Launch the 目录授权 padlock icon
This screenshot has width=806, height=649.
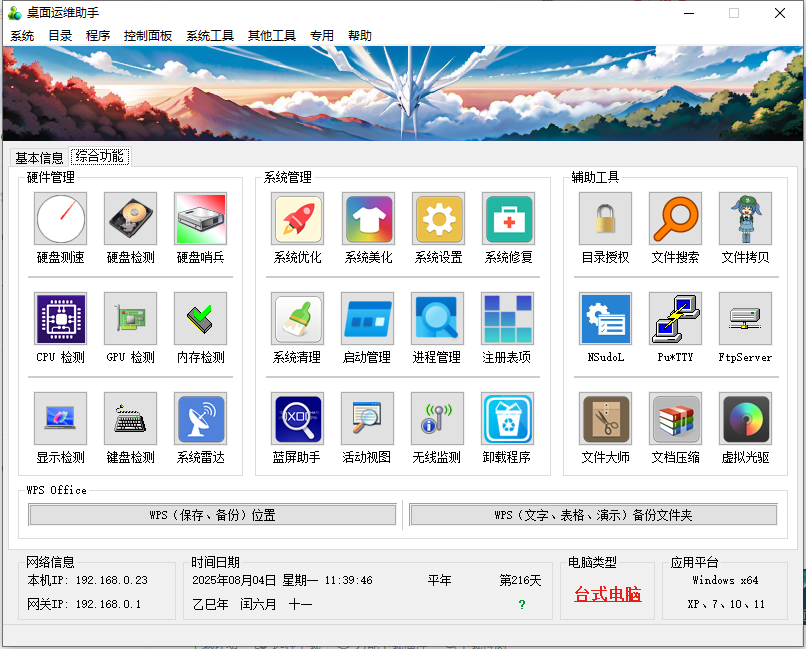(x=605, y=219)
